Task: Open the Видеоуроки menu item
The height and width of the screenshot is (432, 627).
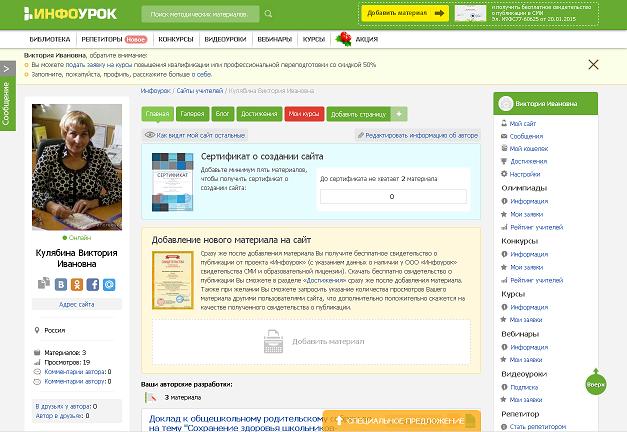Action: (x=225, y=39)
